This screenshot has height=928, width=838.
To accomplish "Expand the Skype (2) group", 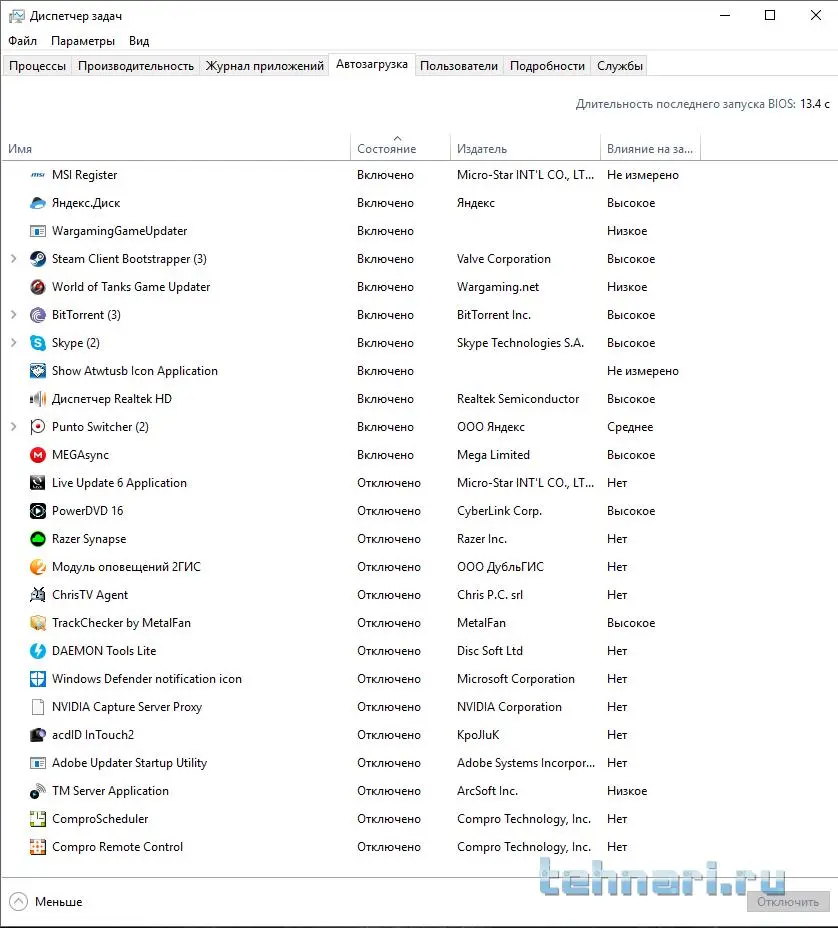I will point(14,343).
